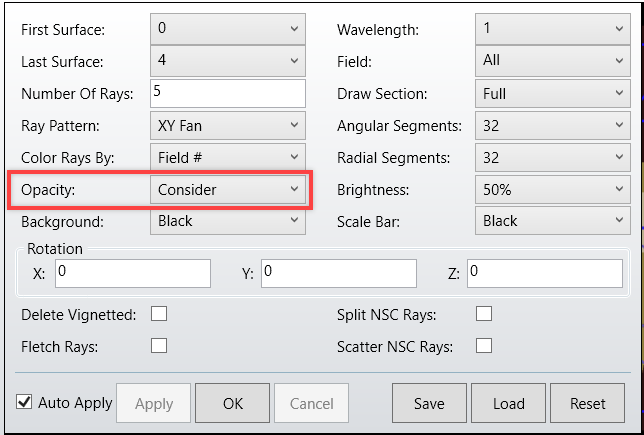This screenshot has height=435, width=644.
Task: Expand the Last Surface dropdown
Action: pyautogui.click(x=227, y=61)
